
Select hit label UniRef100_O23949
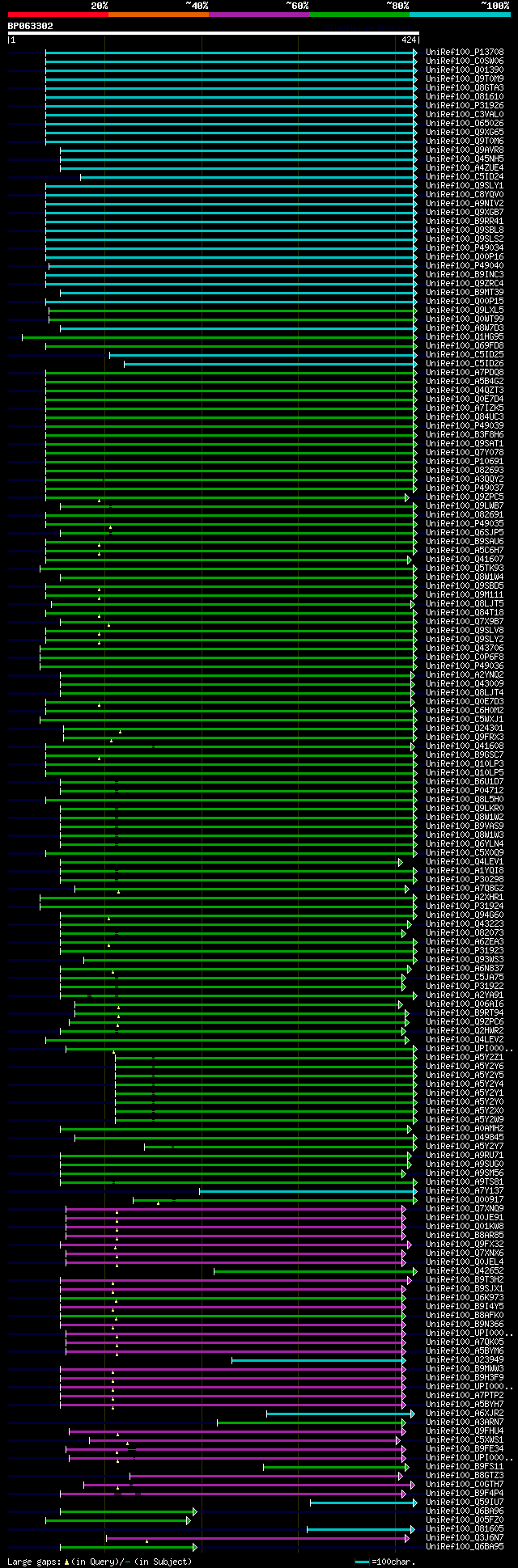coord(465,1360)
